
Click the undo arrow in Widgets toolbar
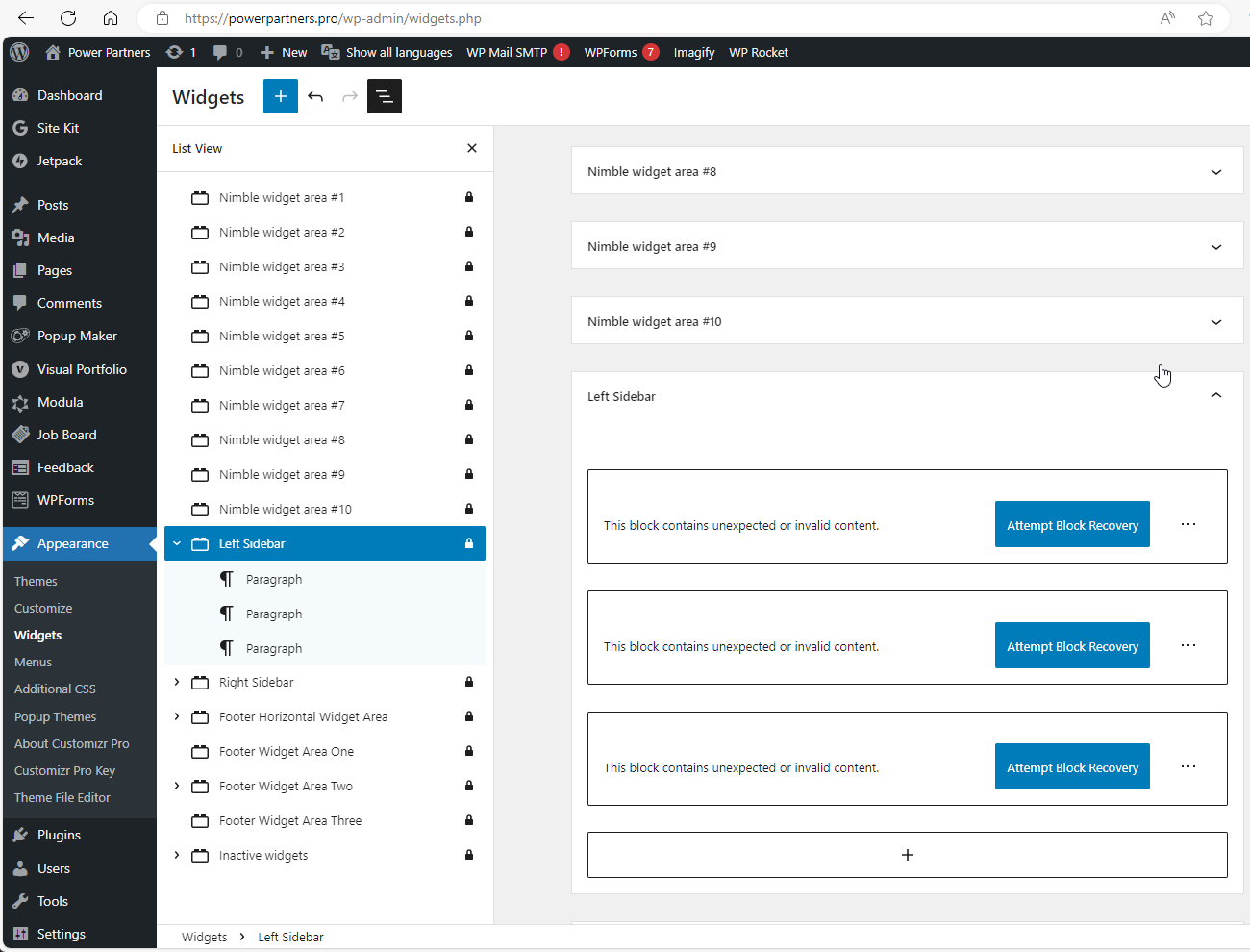click(315, 96)
